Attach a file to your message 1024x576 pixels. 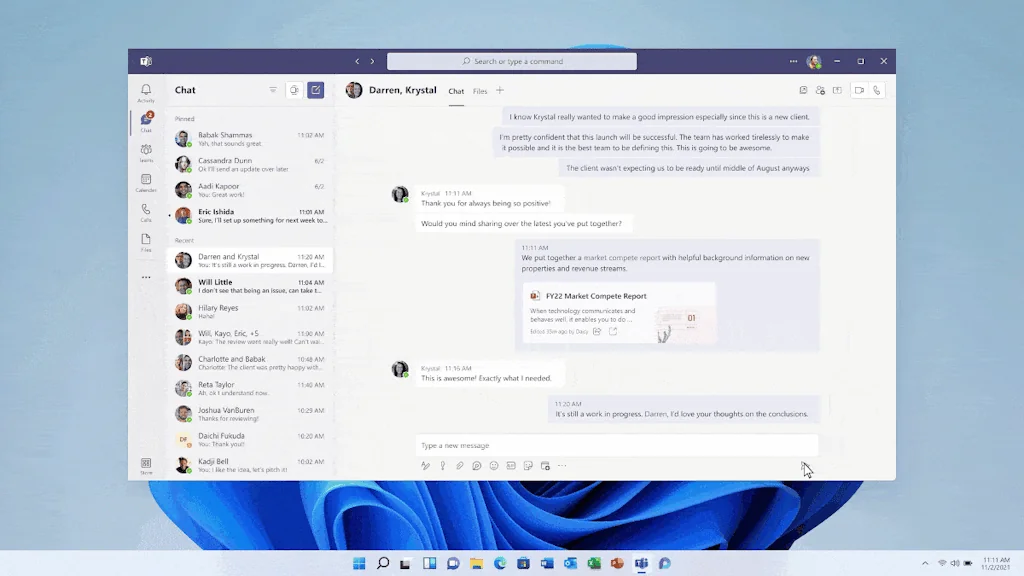[x=460, y=465]
